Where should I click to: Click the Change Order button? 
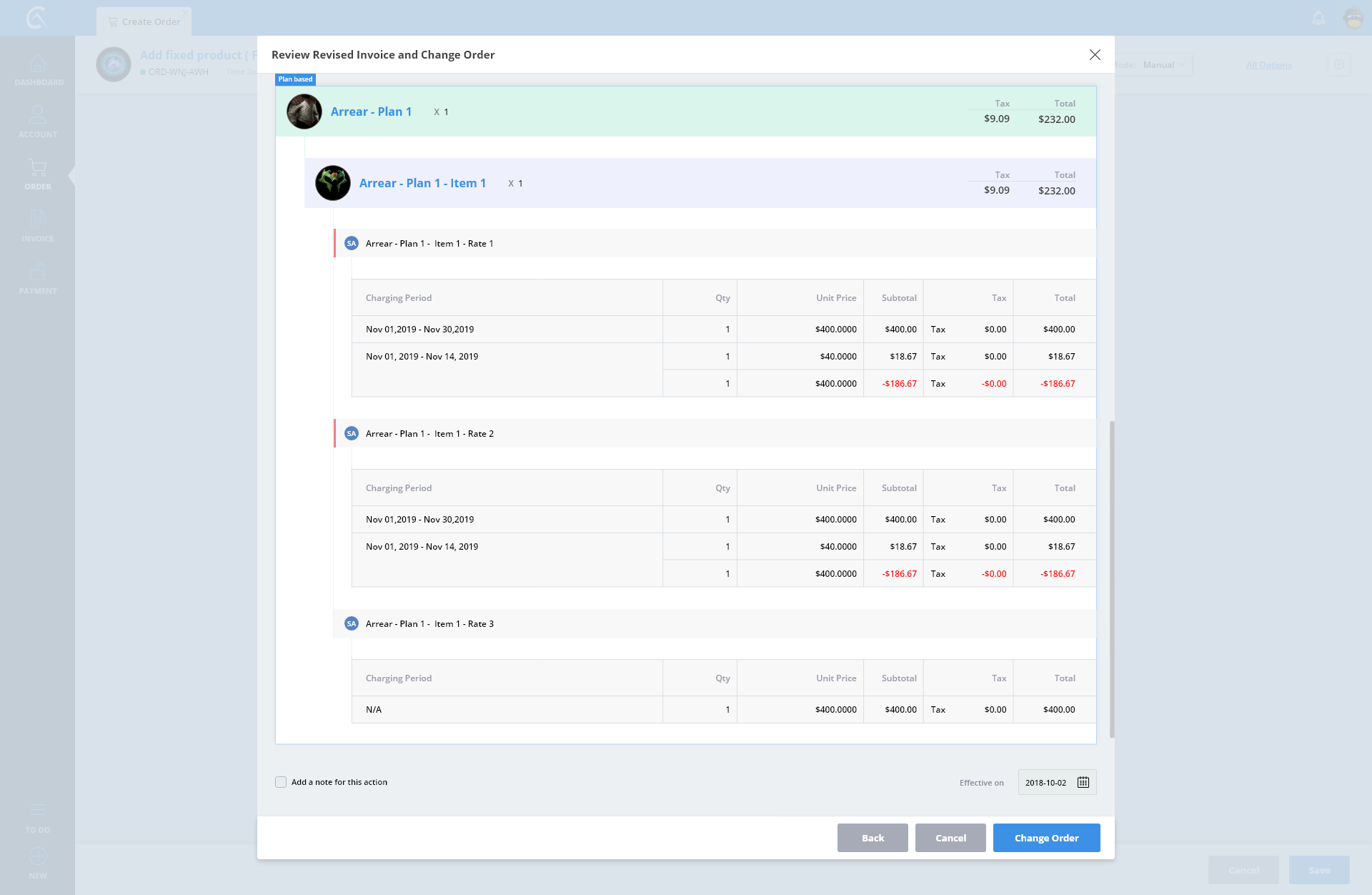pyautogui.click(x=1046, y=838)
